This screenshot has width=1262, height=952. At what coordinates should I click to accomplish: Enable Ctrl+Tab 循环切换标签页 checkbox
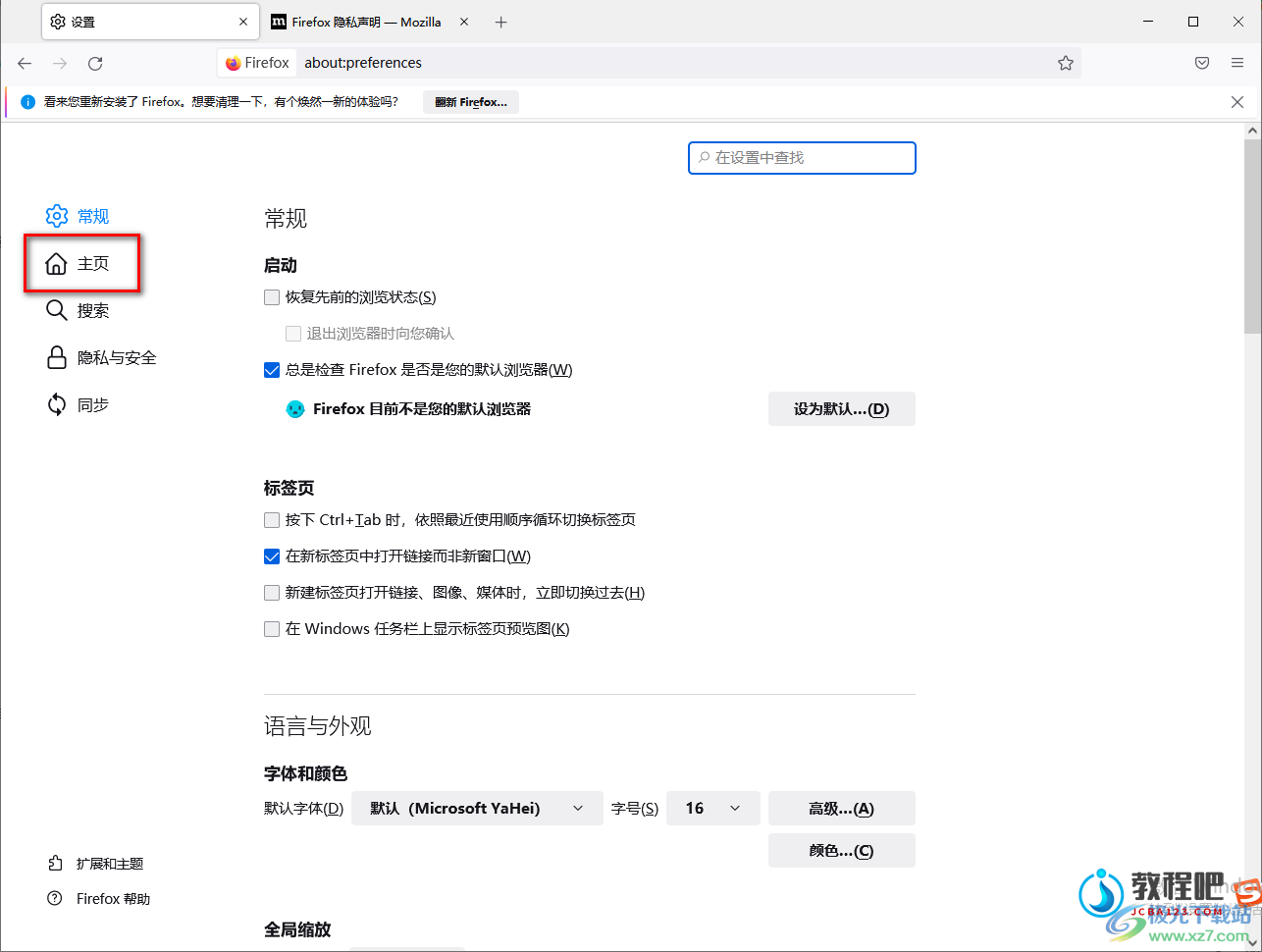(272, 520)
